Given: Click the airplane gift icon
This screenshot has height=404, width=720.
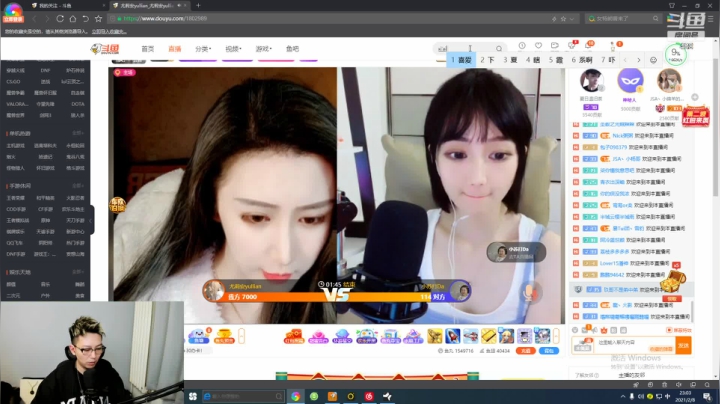Looking at the screenshot, I should (x=471, y=336).
